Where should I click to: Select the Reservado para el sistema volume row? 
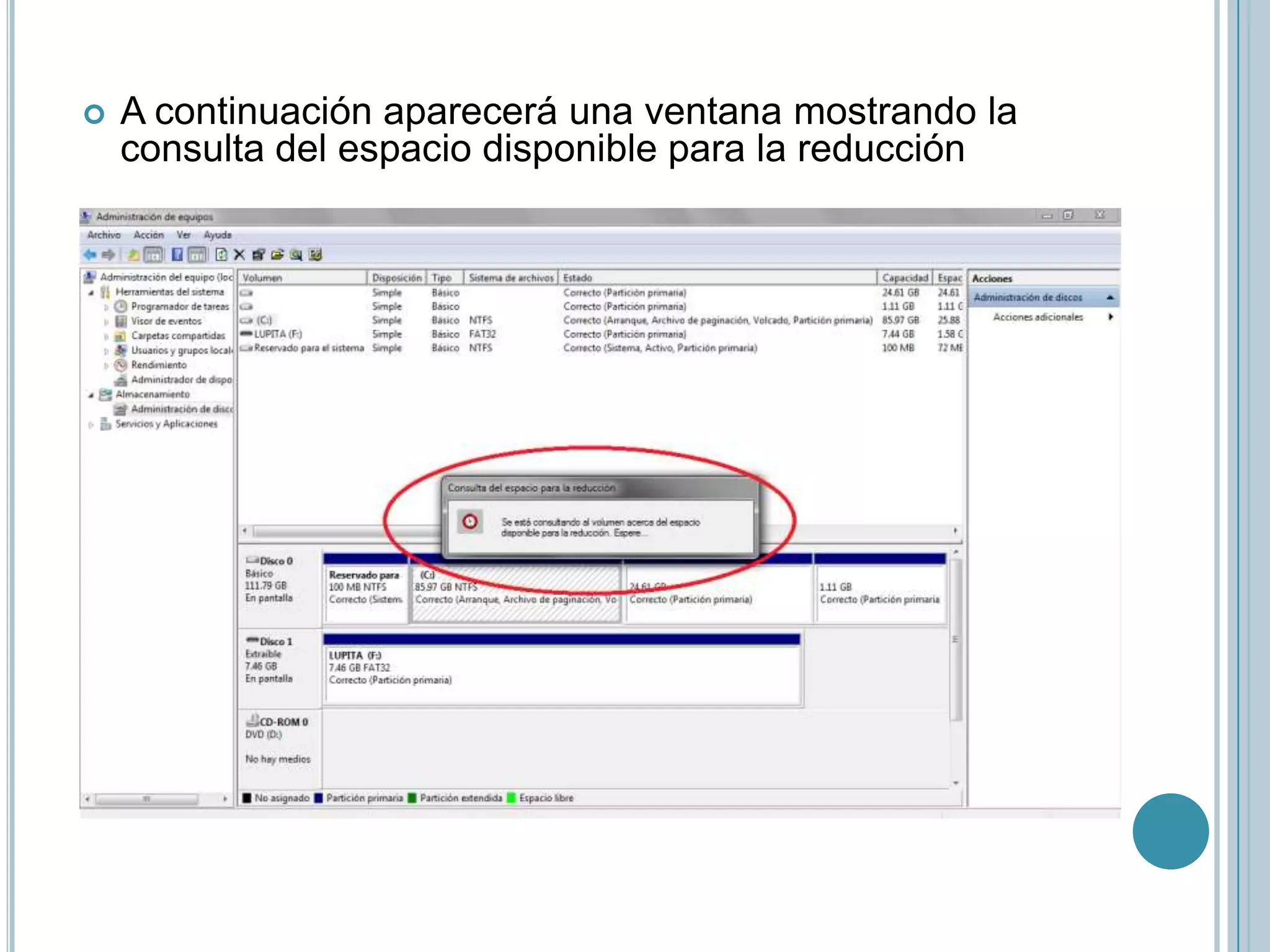pos(602,348)
